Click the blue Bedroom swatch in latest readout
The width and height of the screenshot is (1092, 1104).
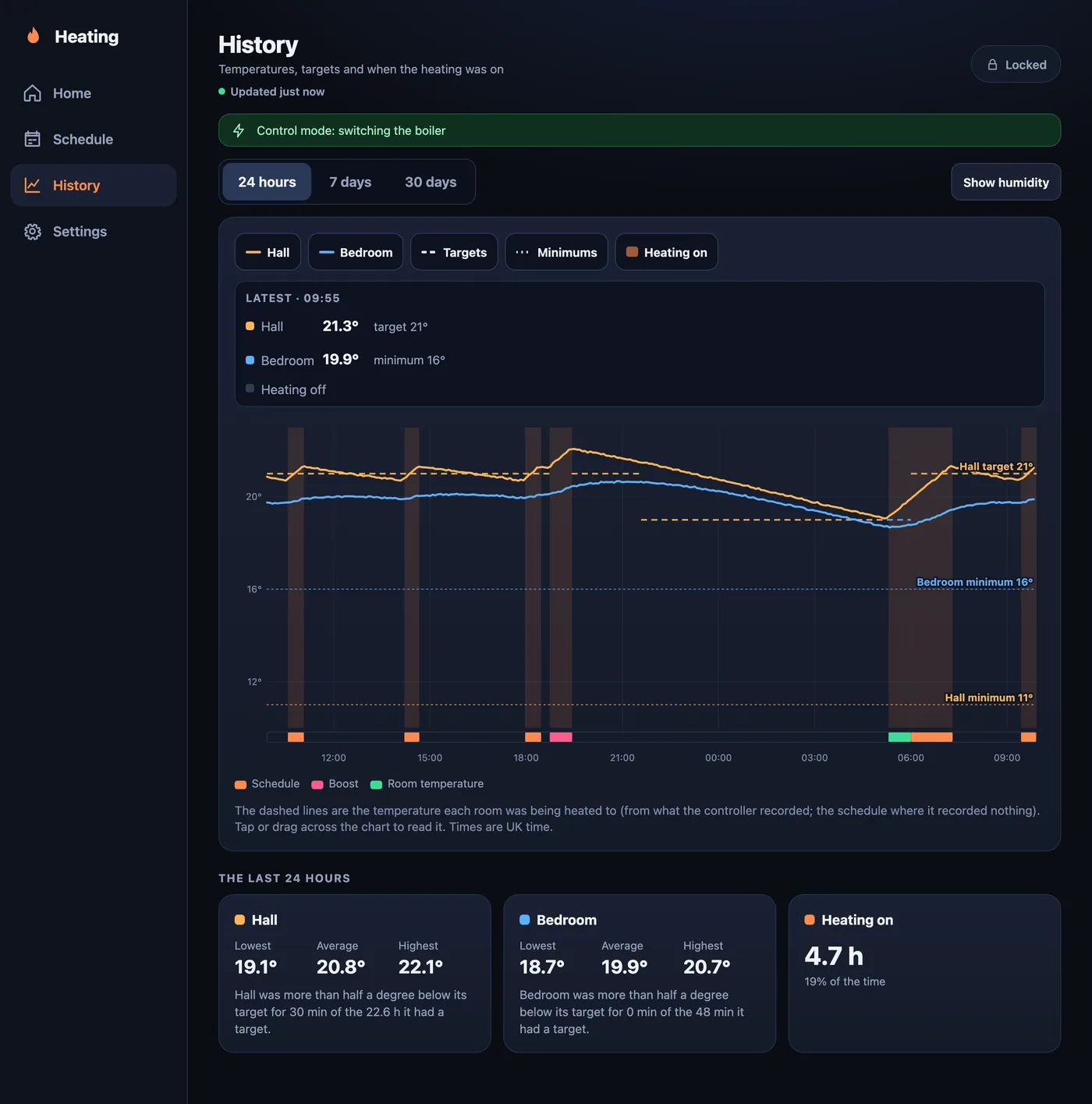pyautogui.click(x=250, y=360)
